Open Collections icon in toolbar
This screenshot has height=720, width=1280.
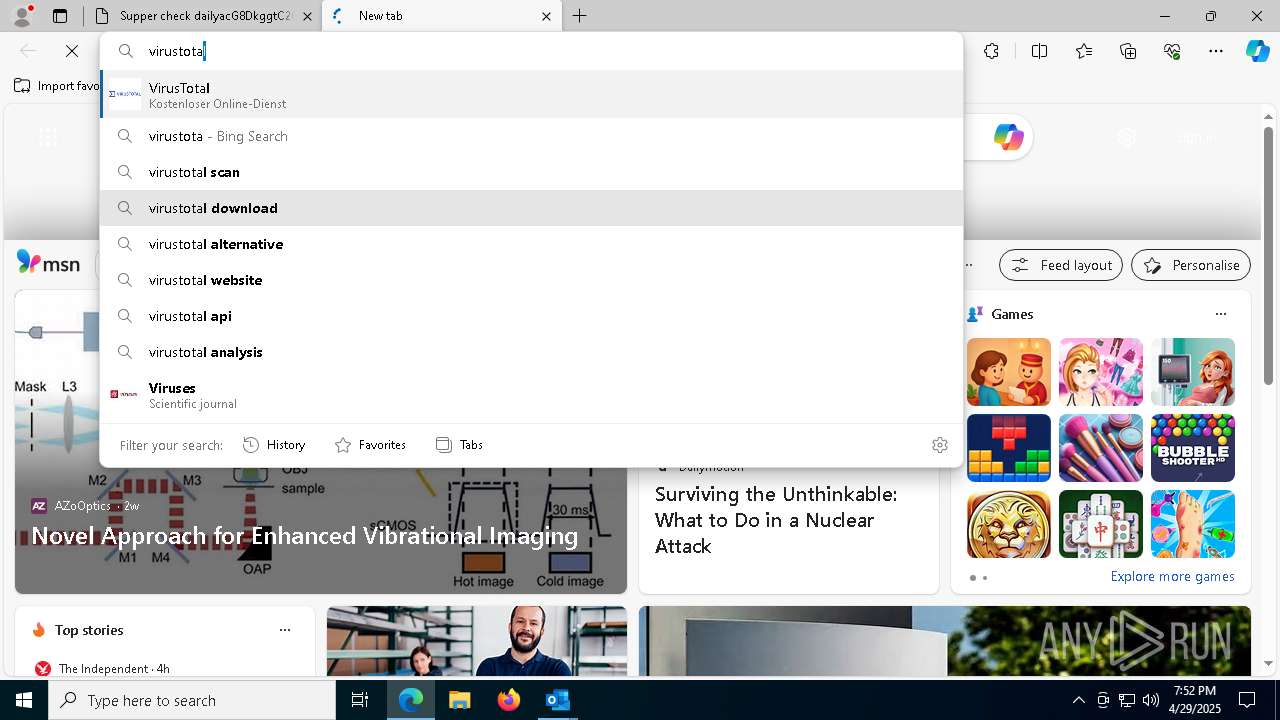coord(1128,51)
